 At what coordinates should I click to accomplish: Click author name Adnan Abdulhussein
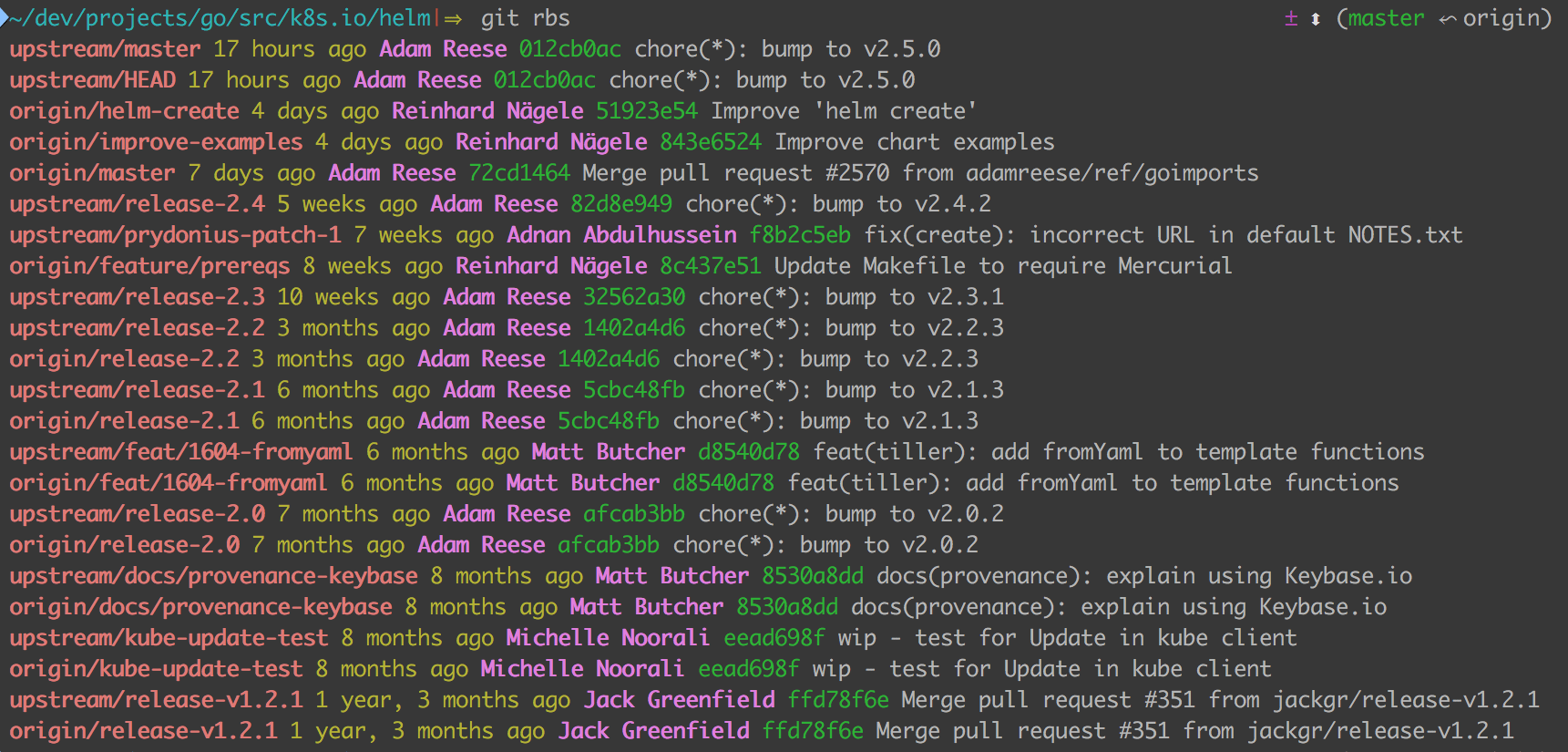pos(621,235)
